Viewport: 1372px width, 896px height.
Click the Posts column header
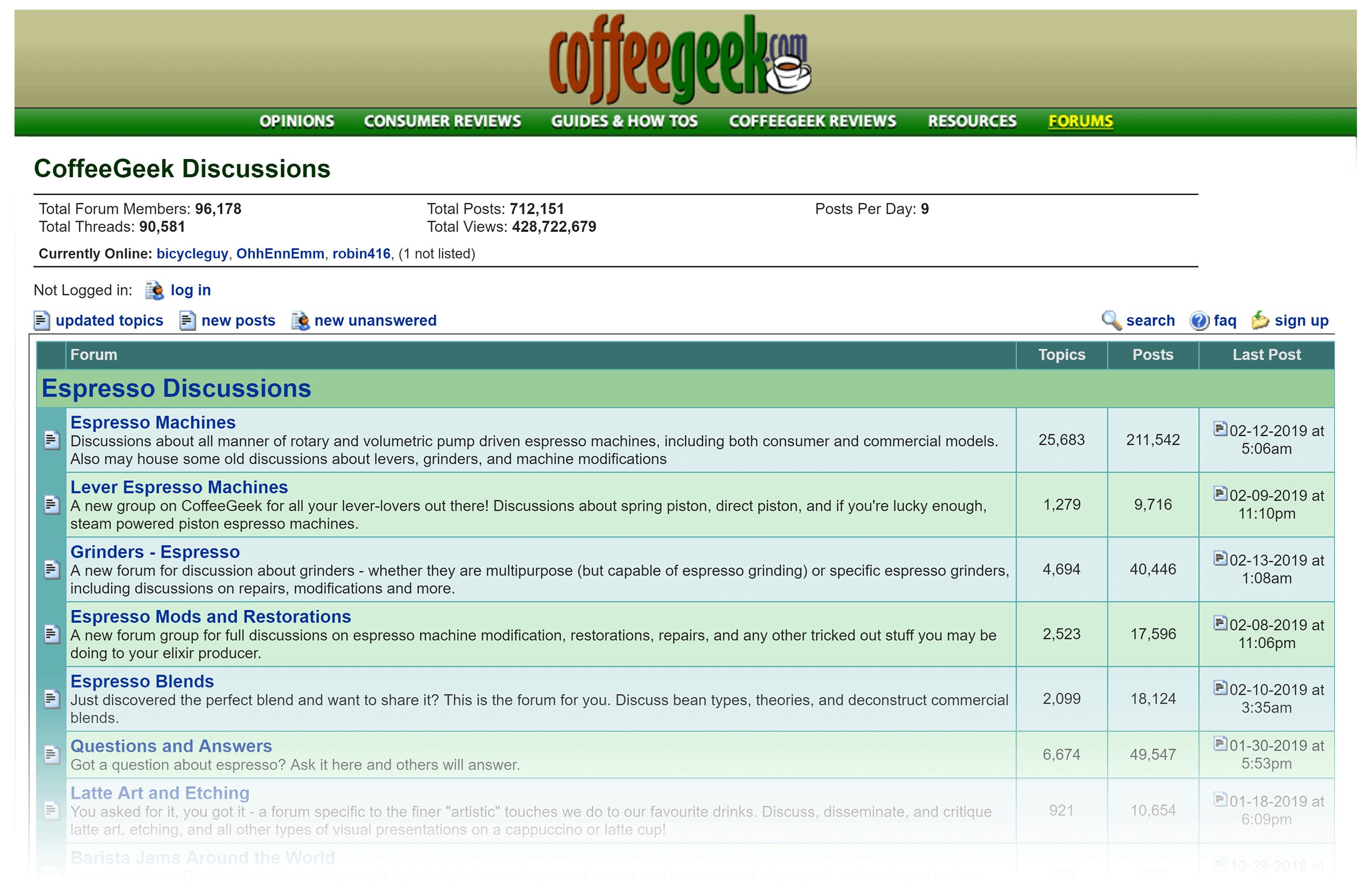coord(1154,355)
